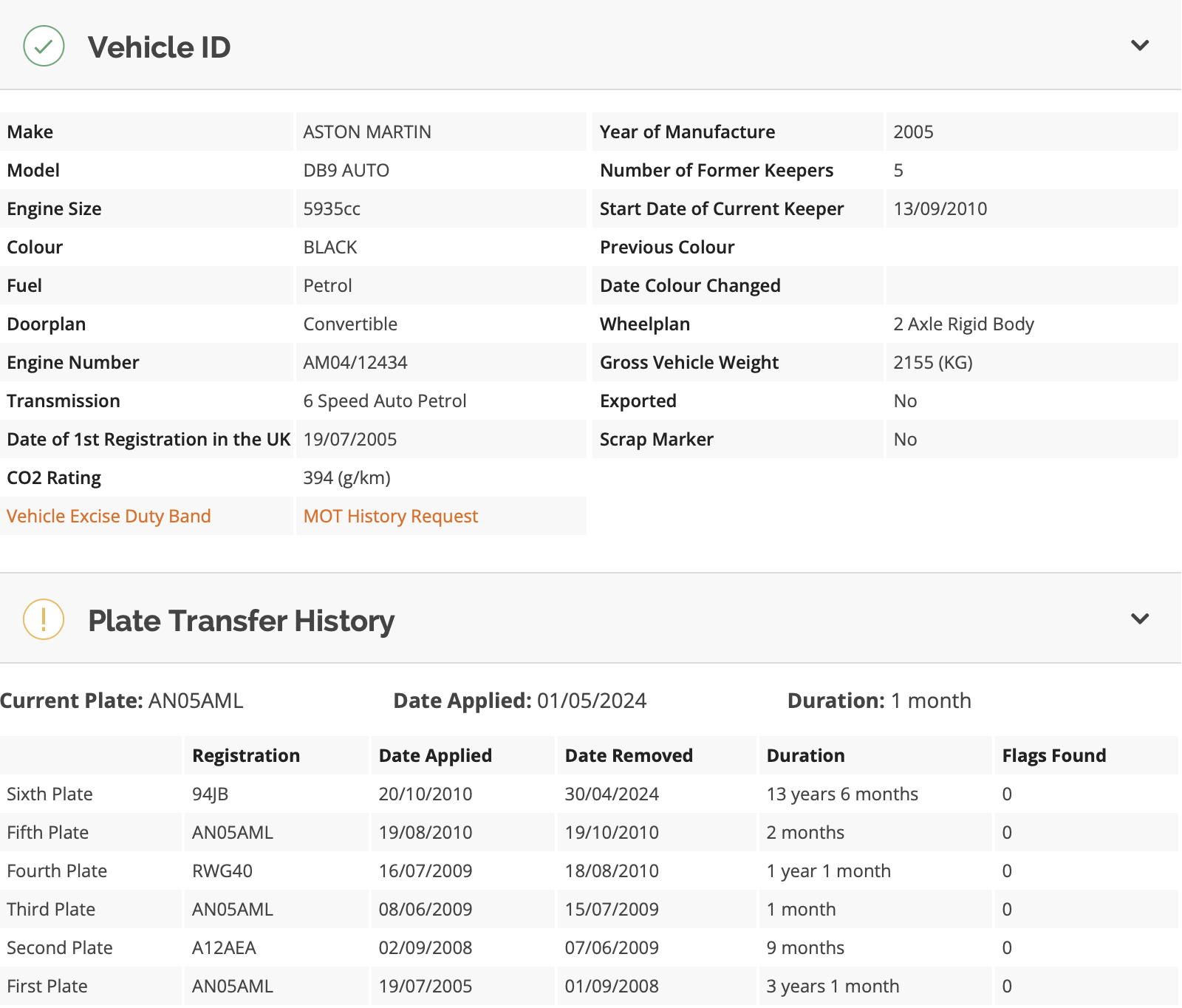Viewport: 1182px width, 1008px height.
Task: Click the 2 Axle Rigid Body value
Action: pos(963,324)
